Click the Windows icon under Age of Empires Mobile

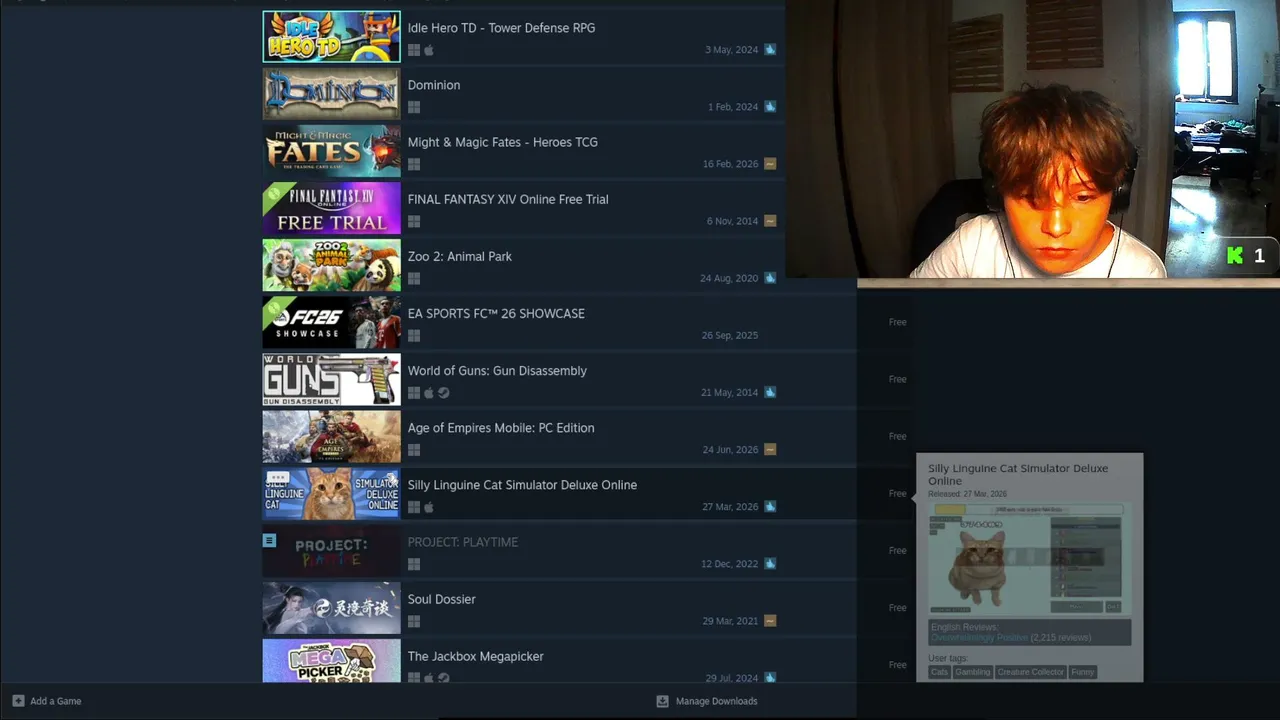(x=414, y=450)
